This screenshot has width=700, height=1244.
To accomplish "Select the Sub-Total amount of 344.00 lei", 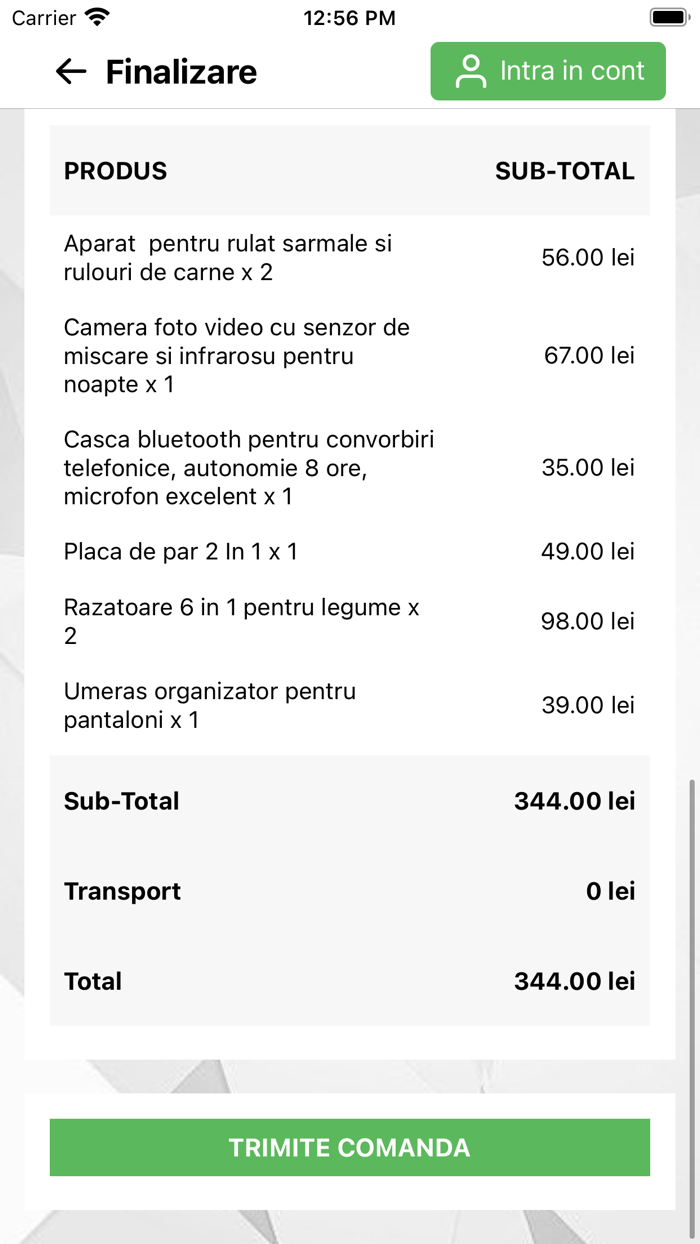I will tap(574, 800).
